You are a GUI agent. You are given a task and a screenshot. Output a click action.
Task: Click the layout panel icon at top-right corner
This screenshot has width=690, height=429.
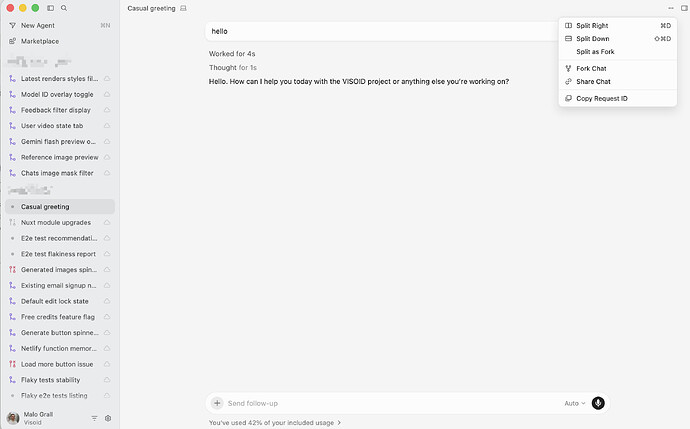(684, 8)
